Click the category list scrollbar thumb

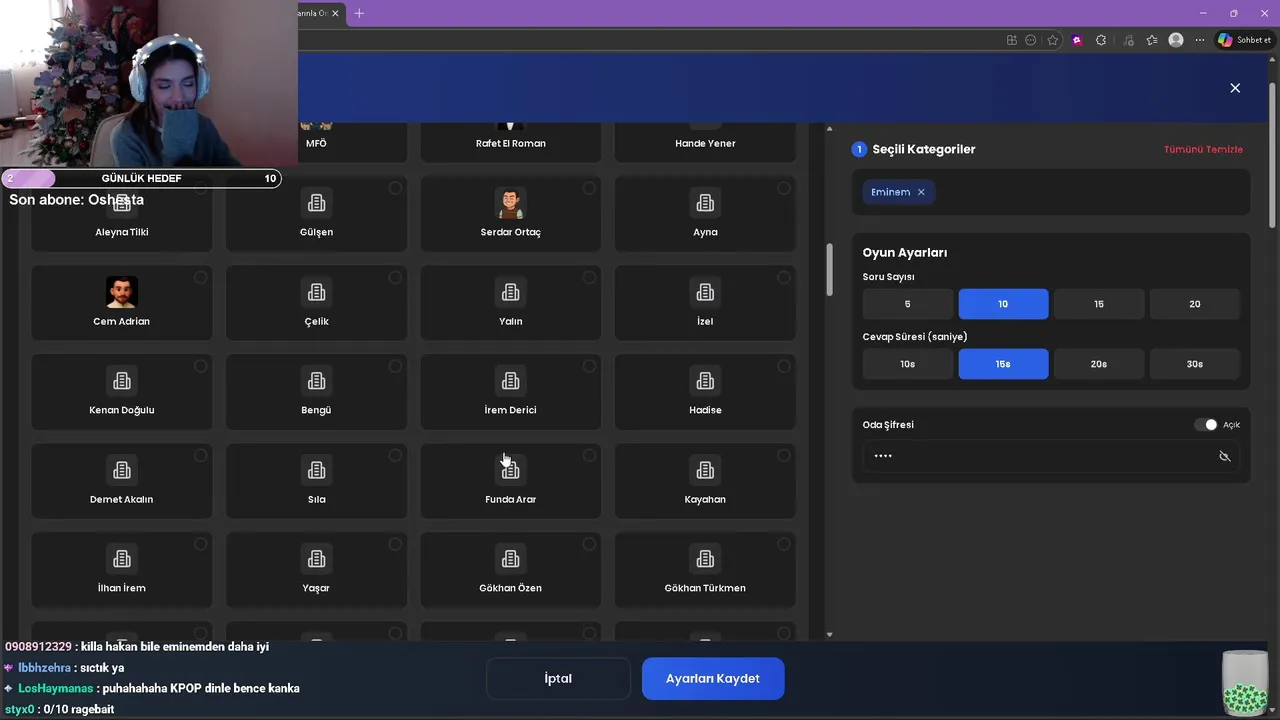(829, 269)
